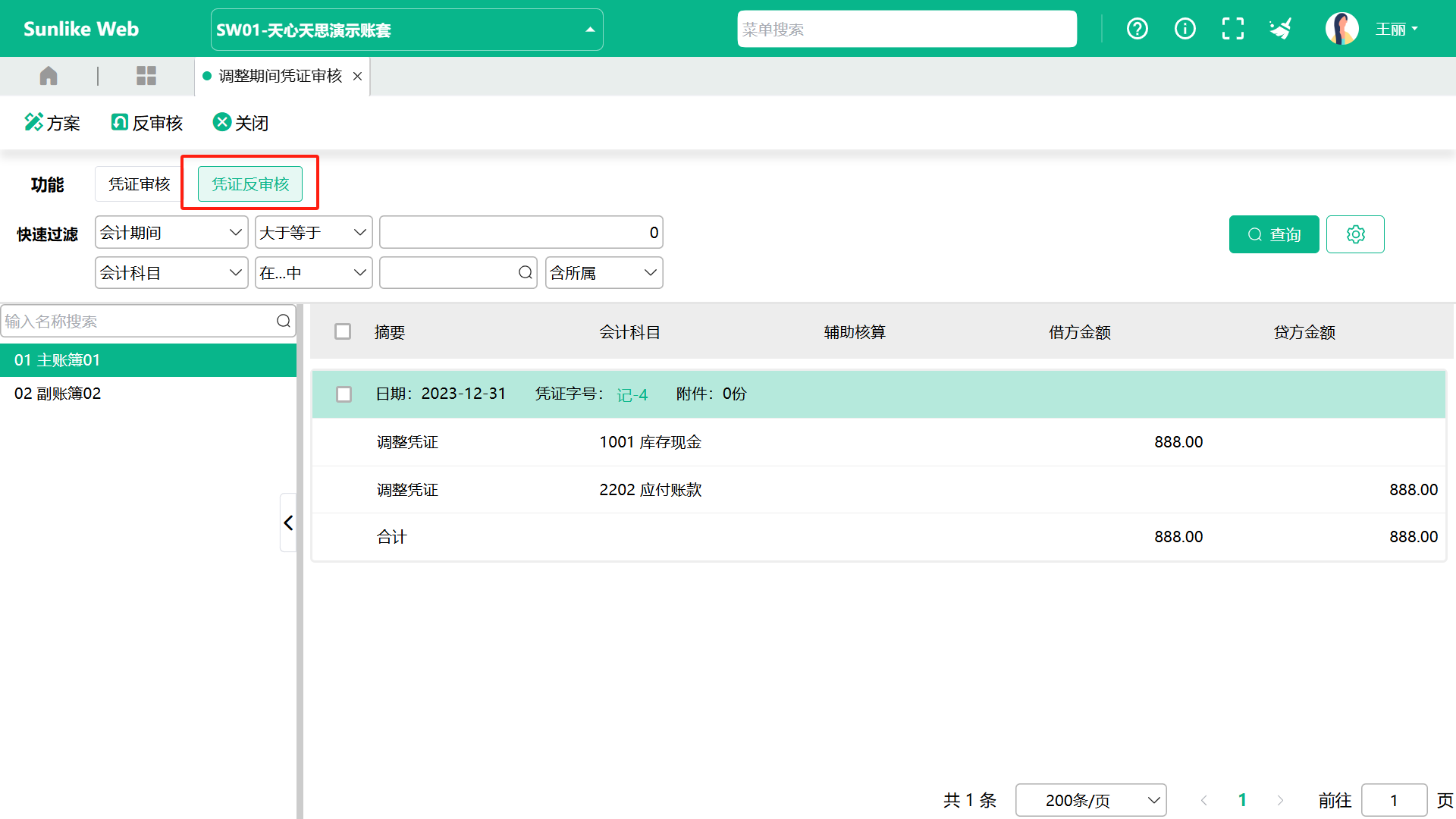Switch to 凭证审核 function tab
The image size is (1456, 819).
click(140, 184)
